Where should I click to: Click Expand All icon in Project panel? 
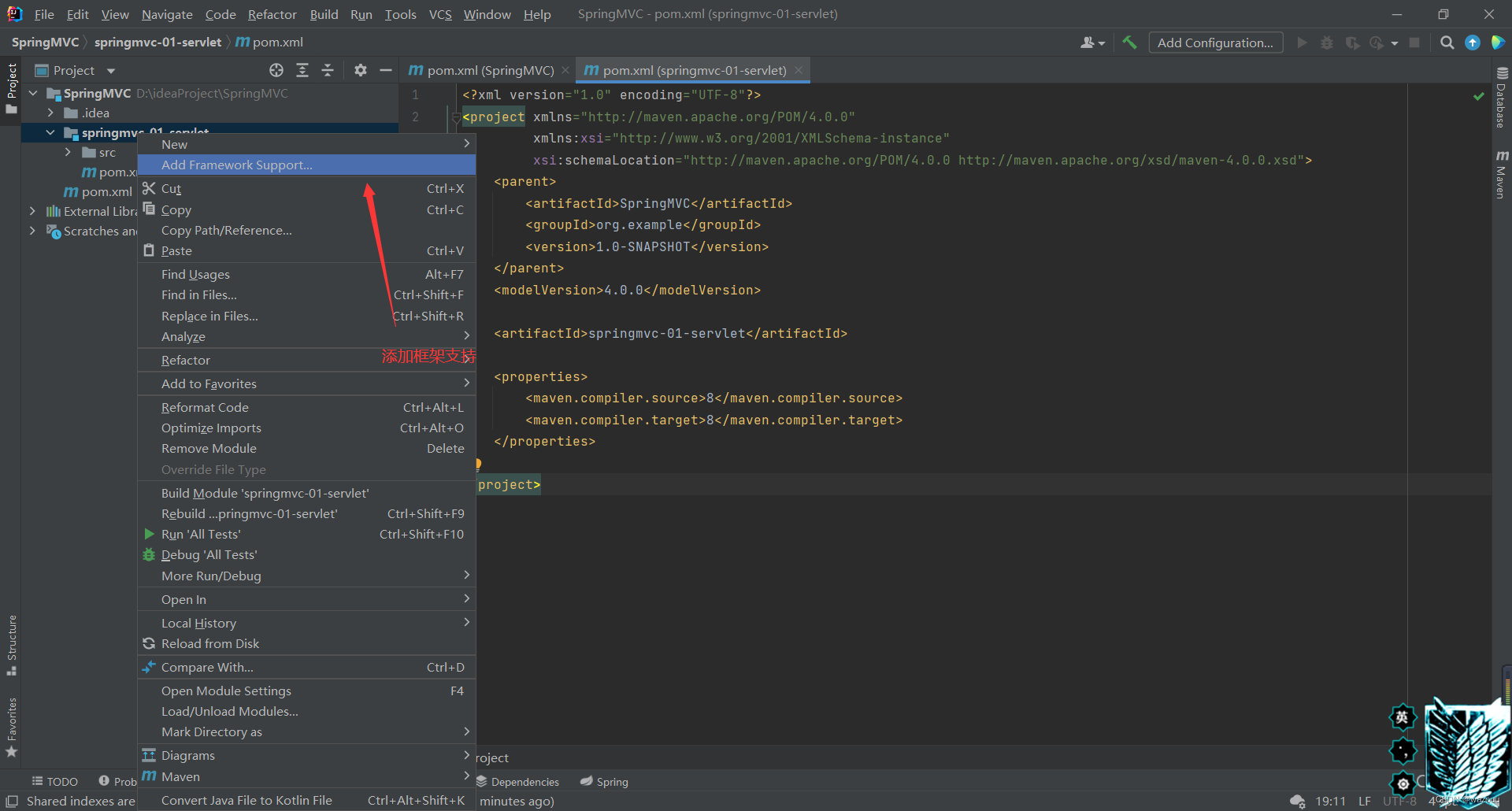(x=302, y=70)
